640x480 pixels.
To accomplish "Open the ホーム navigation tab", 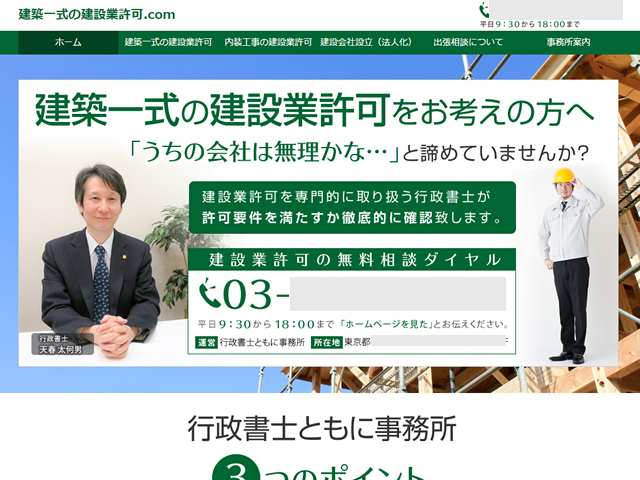I will tap(68, 42).
